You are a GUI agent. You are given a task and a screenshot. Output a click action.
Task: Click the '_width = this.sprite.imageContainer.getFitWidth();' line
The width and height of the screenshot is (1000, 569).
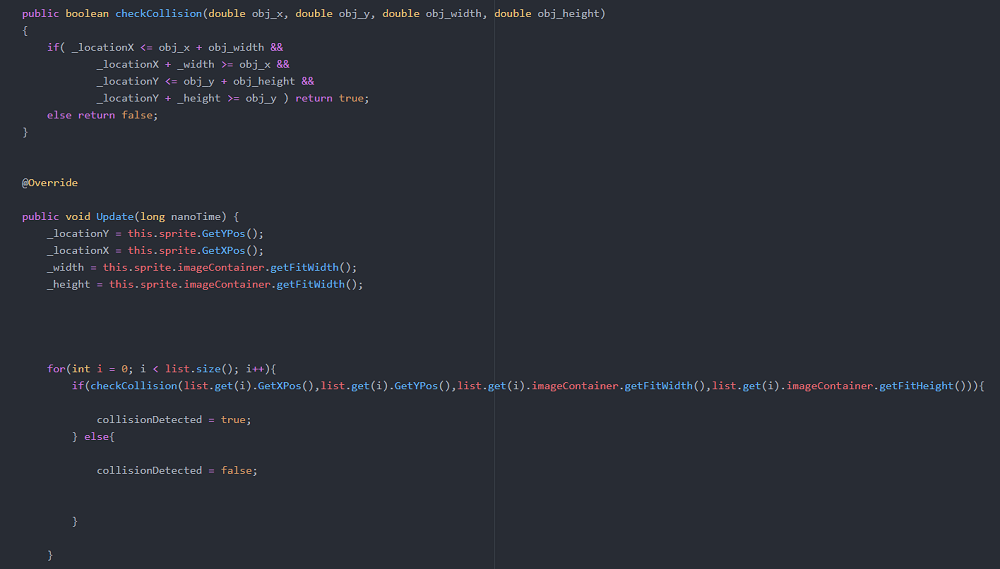[202, 267]
